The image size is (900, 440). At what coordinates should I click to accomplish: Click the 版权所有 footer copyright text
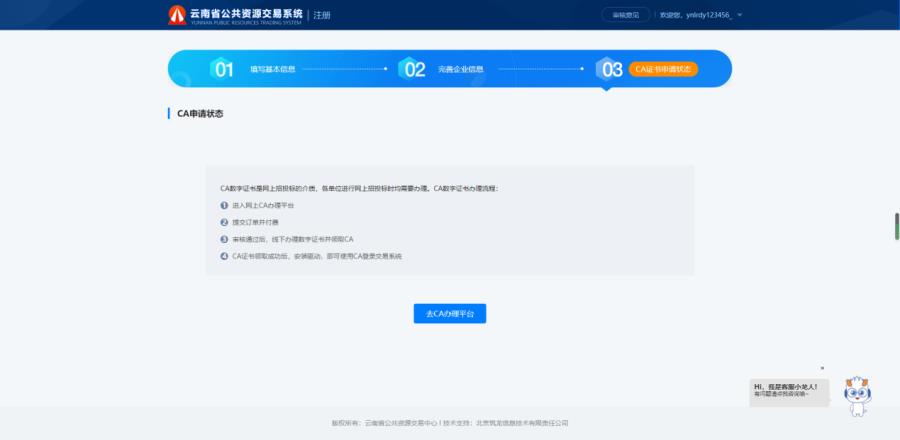click(x=449, y=423)
